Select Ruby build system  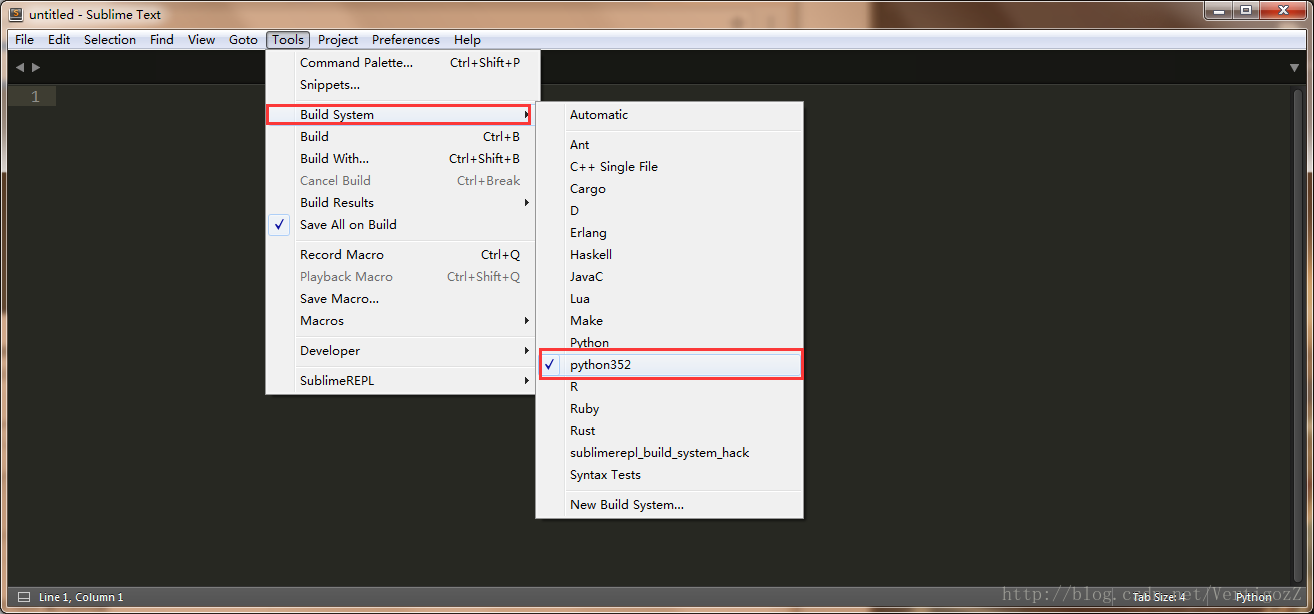pyautogui.click(x=670, y=409)
